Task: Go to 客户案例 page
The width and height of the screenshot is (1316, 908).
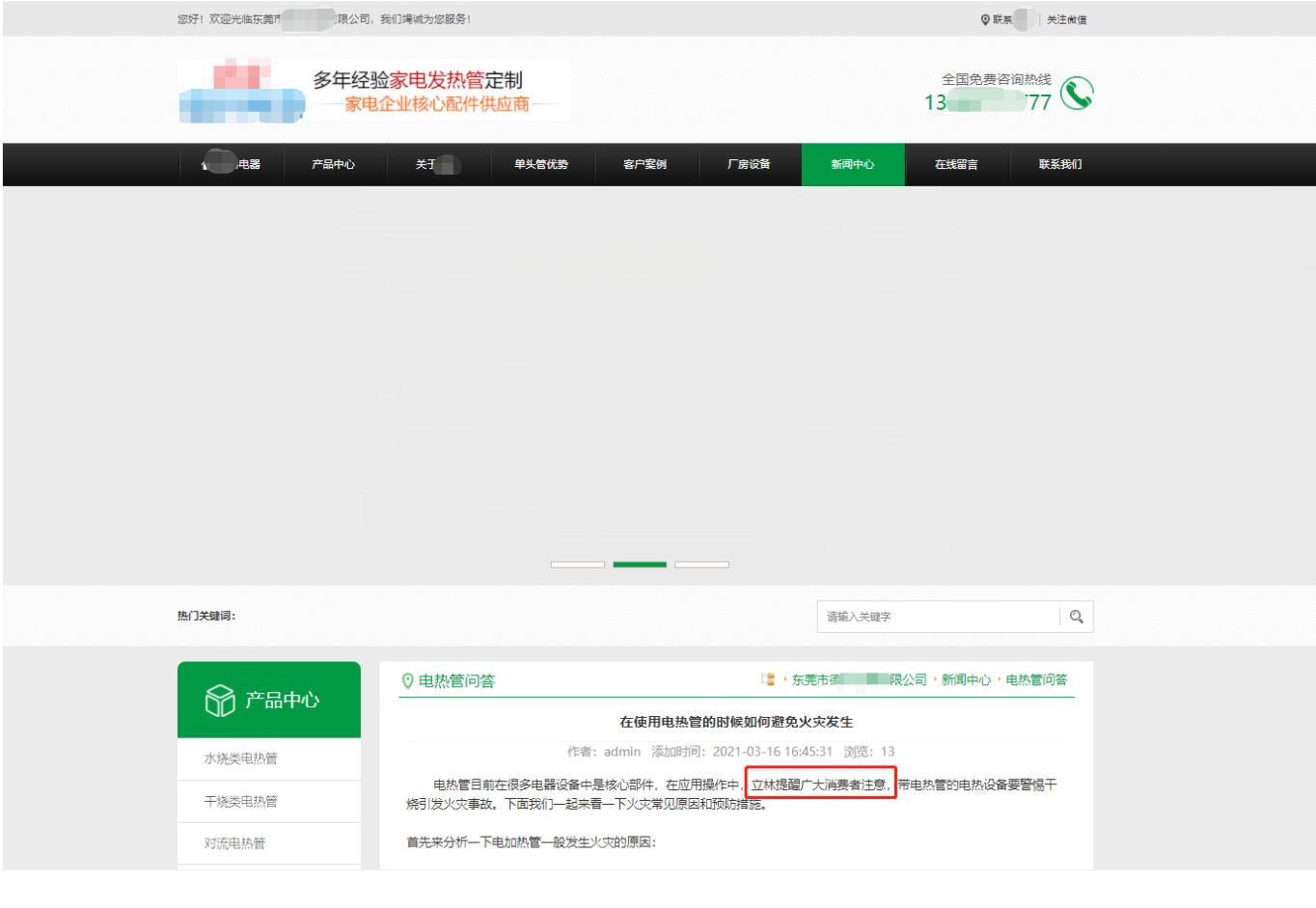Action: (644, 164)
